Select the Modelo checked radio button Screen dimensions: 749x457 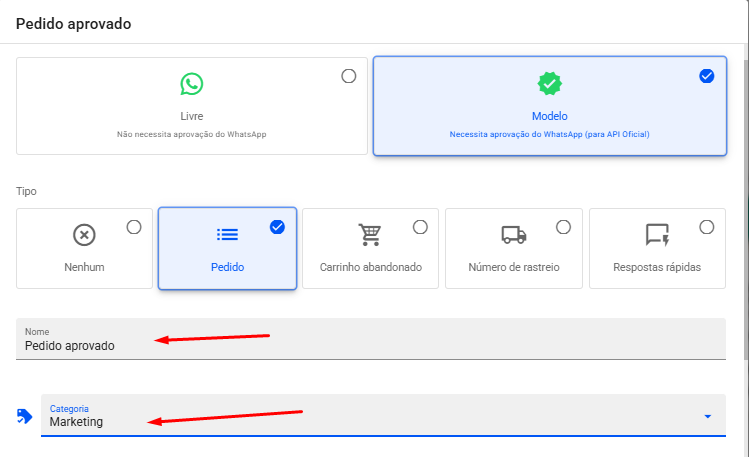pos(707,76)
